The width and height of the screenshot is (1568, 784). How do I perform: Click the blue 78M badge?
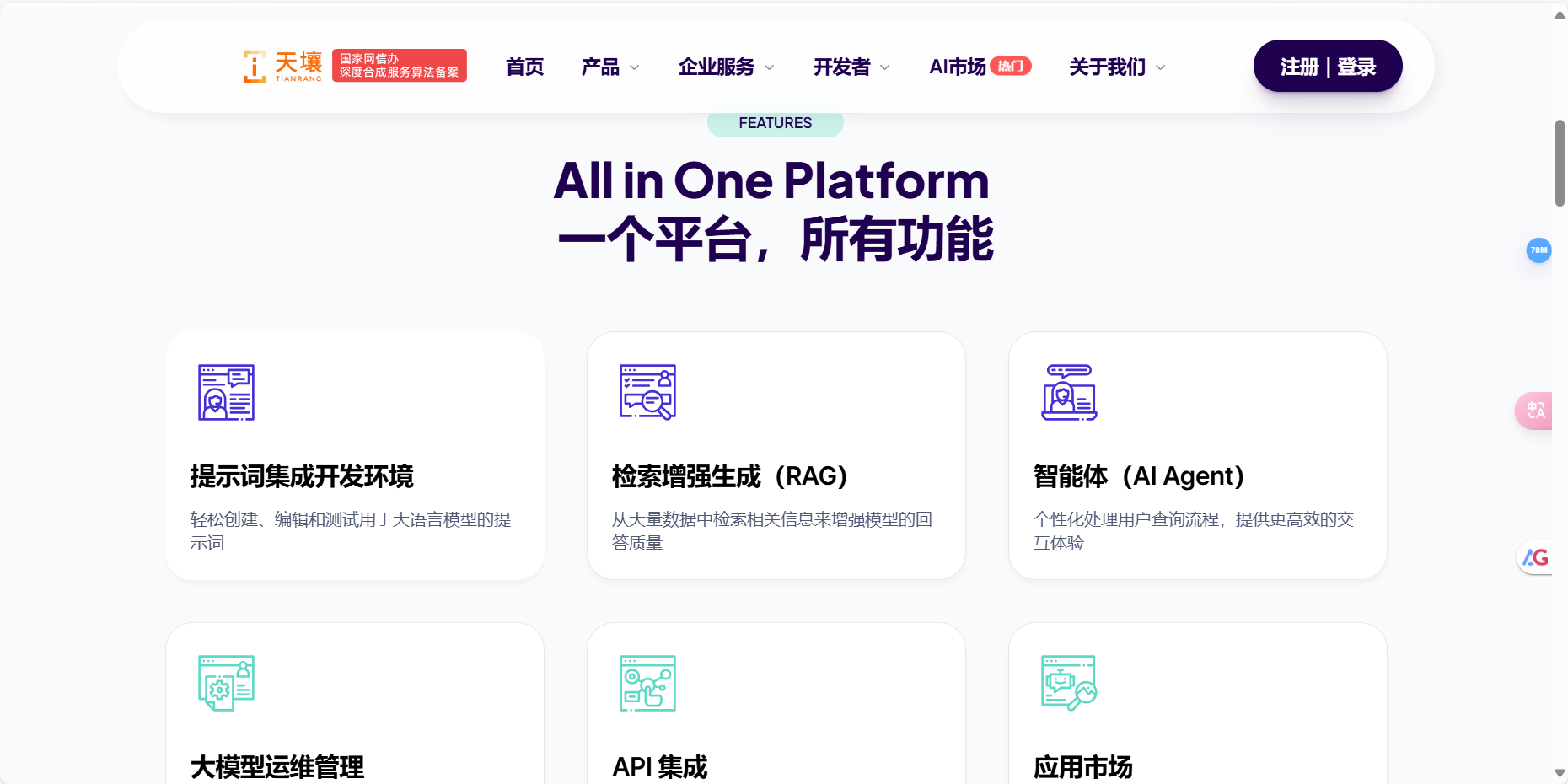tap(1538, 250)
